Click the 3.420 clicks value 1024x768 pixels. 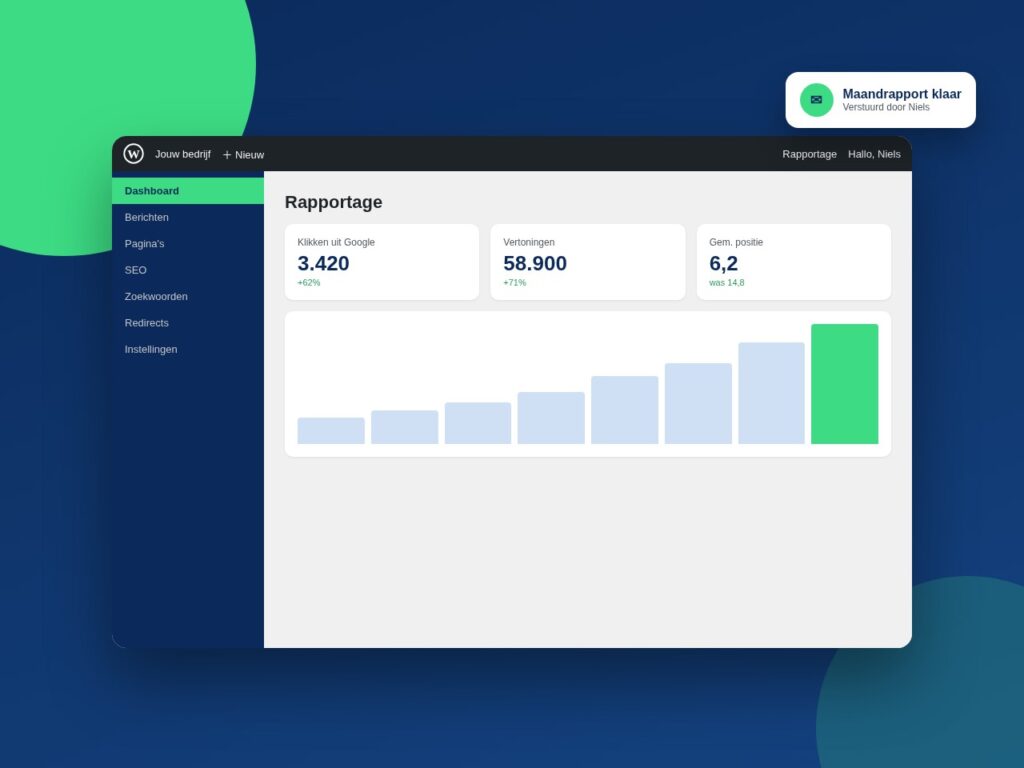[x=323, y=263]
